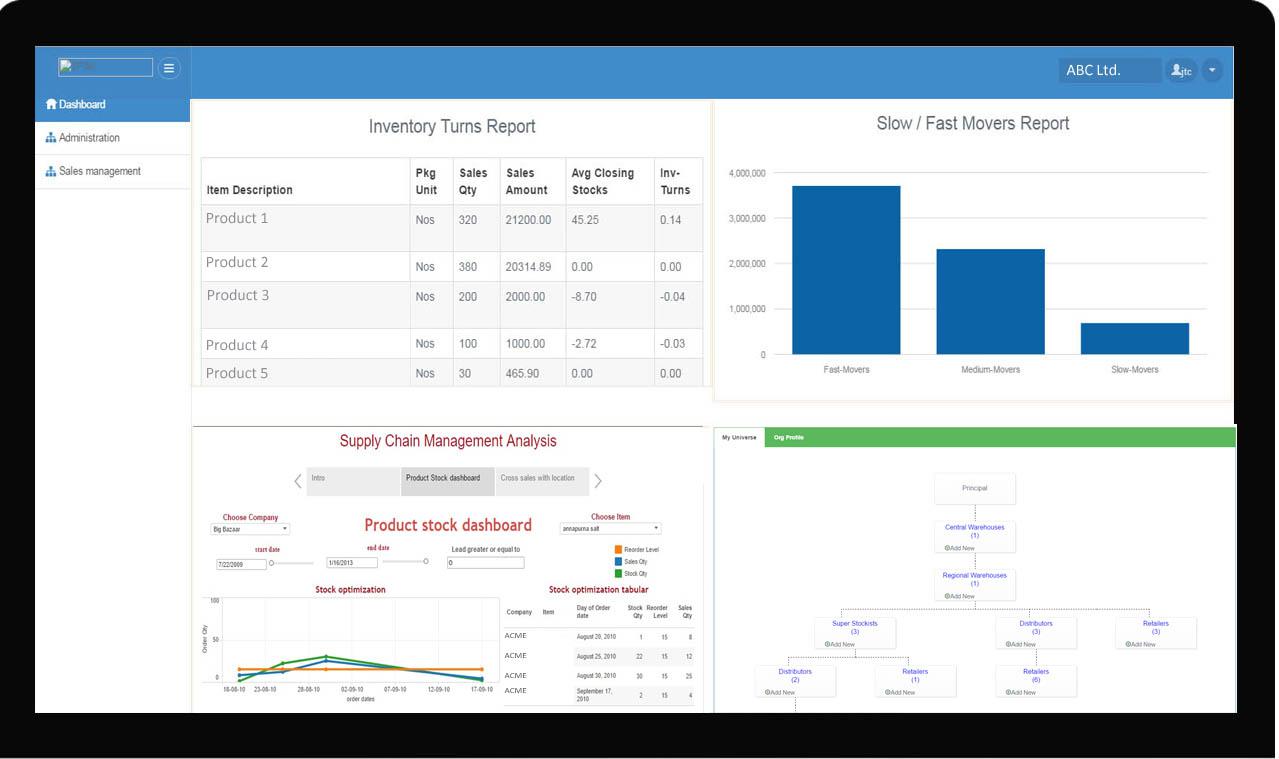Image resolution: width=1279 pixels, height=759 pixels.
Task: Click the Principal node box
Action: click(x=975, y=488)
